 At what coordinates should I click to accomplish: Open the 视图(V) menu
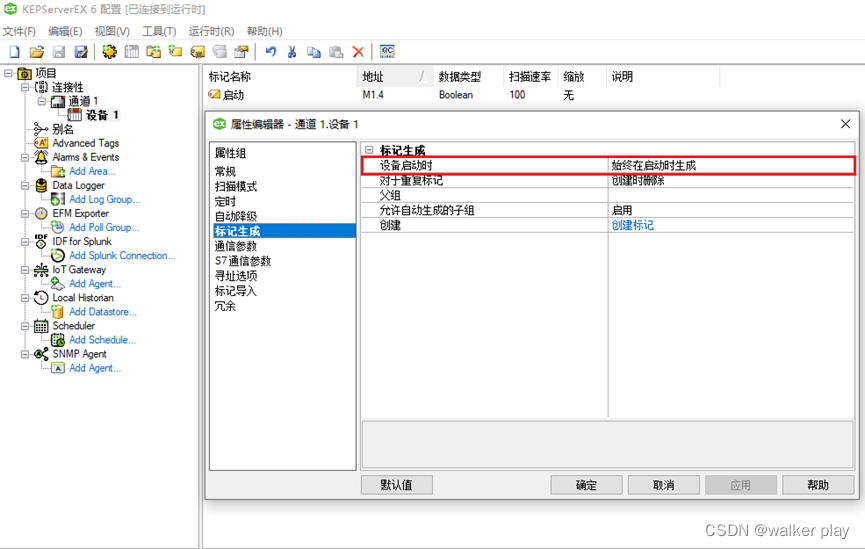coord(112,31)
